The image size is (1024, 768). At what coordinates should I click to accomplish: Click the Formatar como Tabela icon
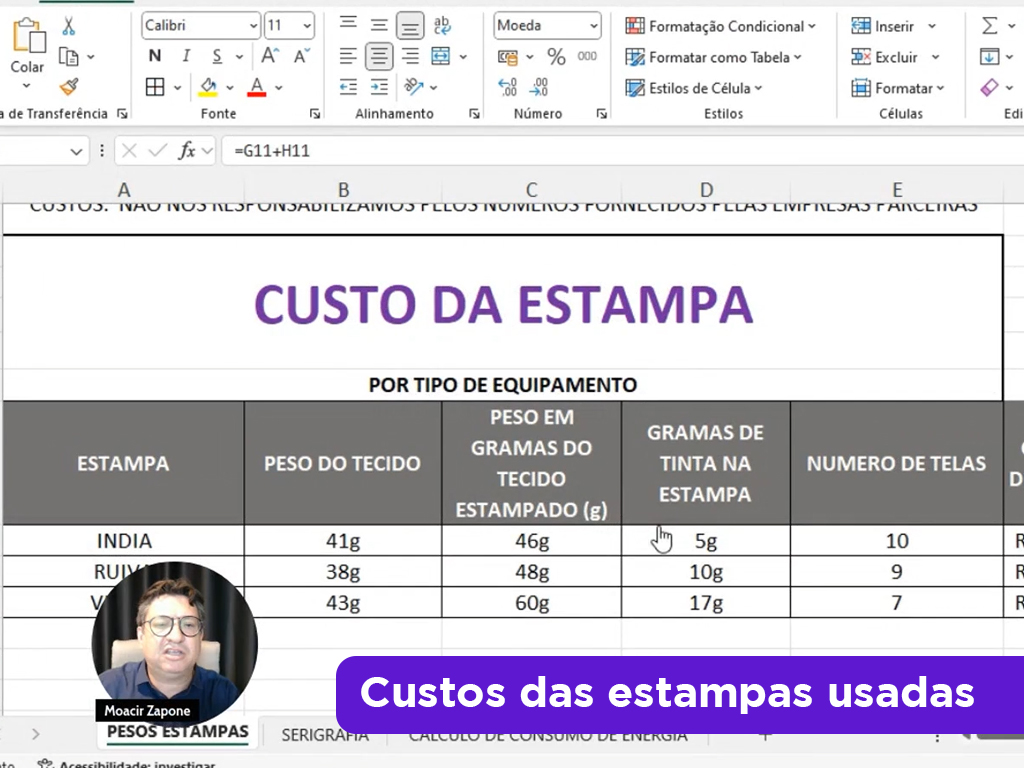636,57
